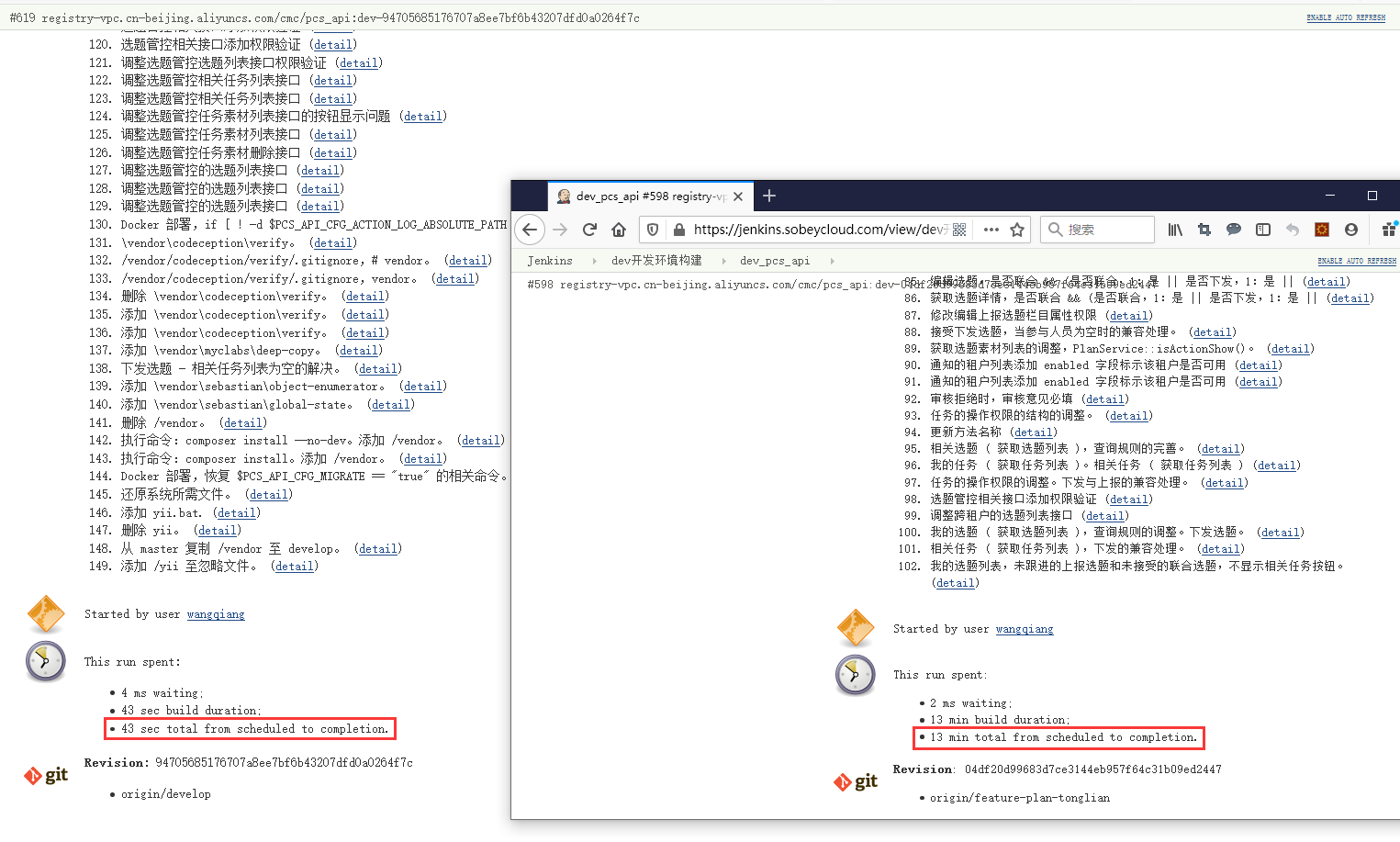Open detail link for change 146 添加 yii.bat

pyautogui.click(x=237, y=513)
